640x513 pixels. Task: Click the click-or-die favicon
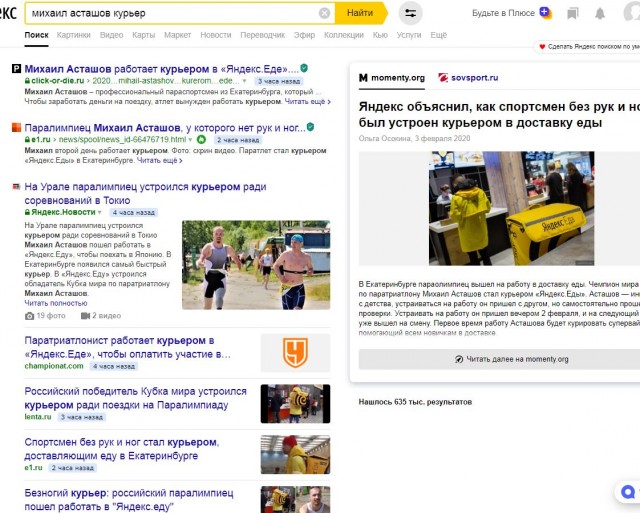click(16, 69)
